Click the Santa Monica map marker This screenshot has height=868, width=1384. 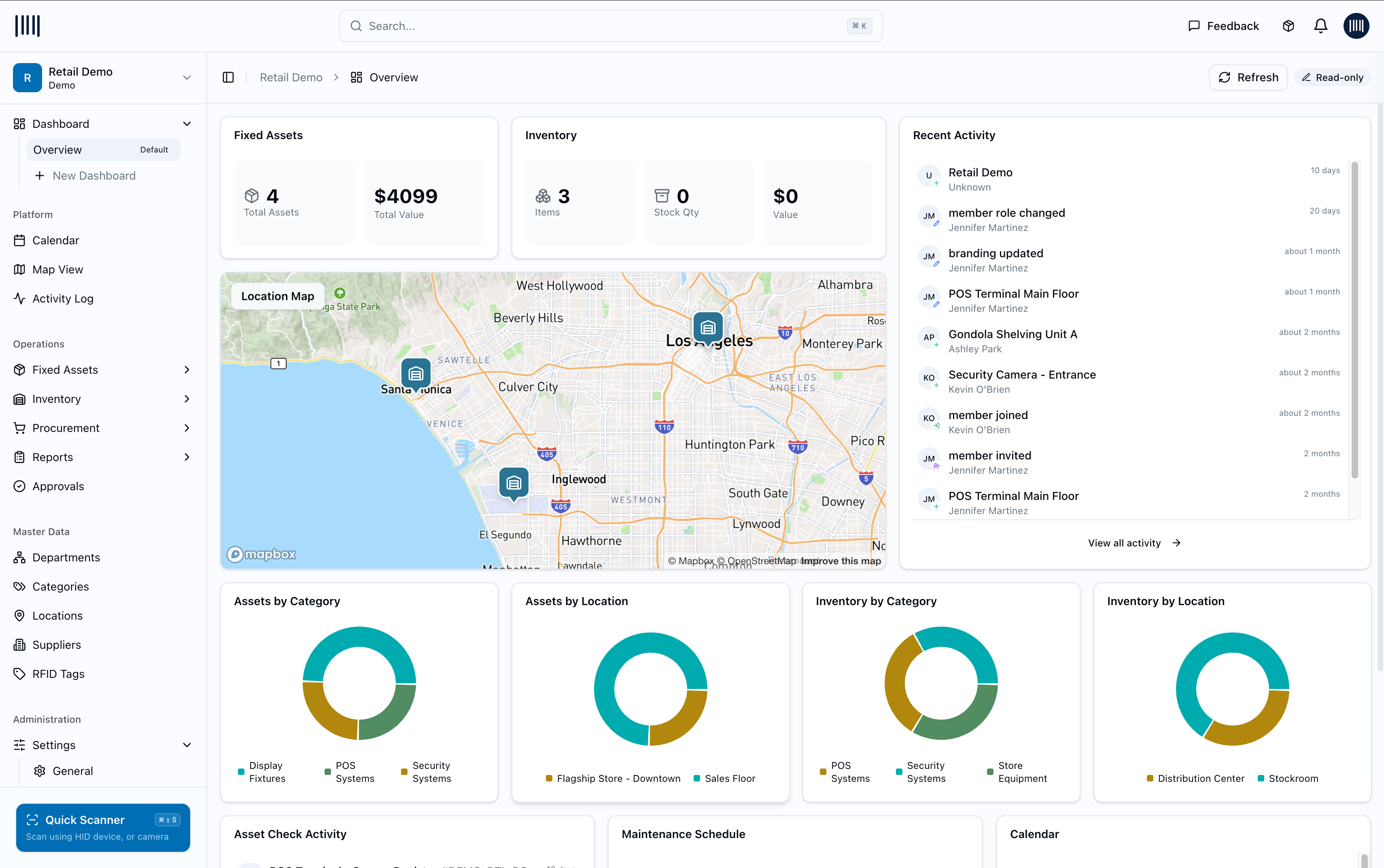coord(416,374)
